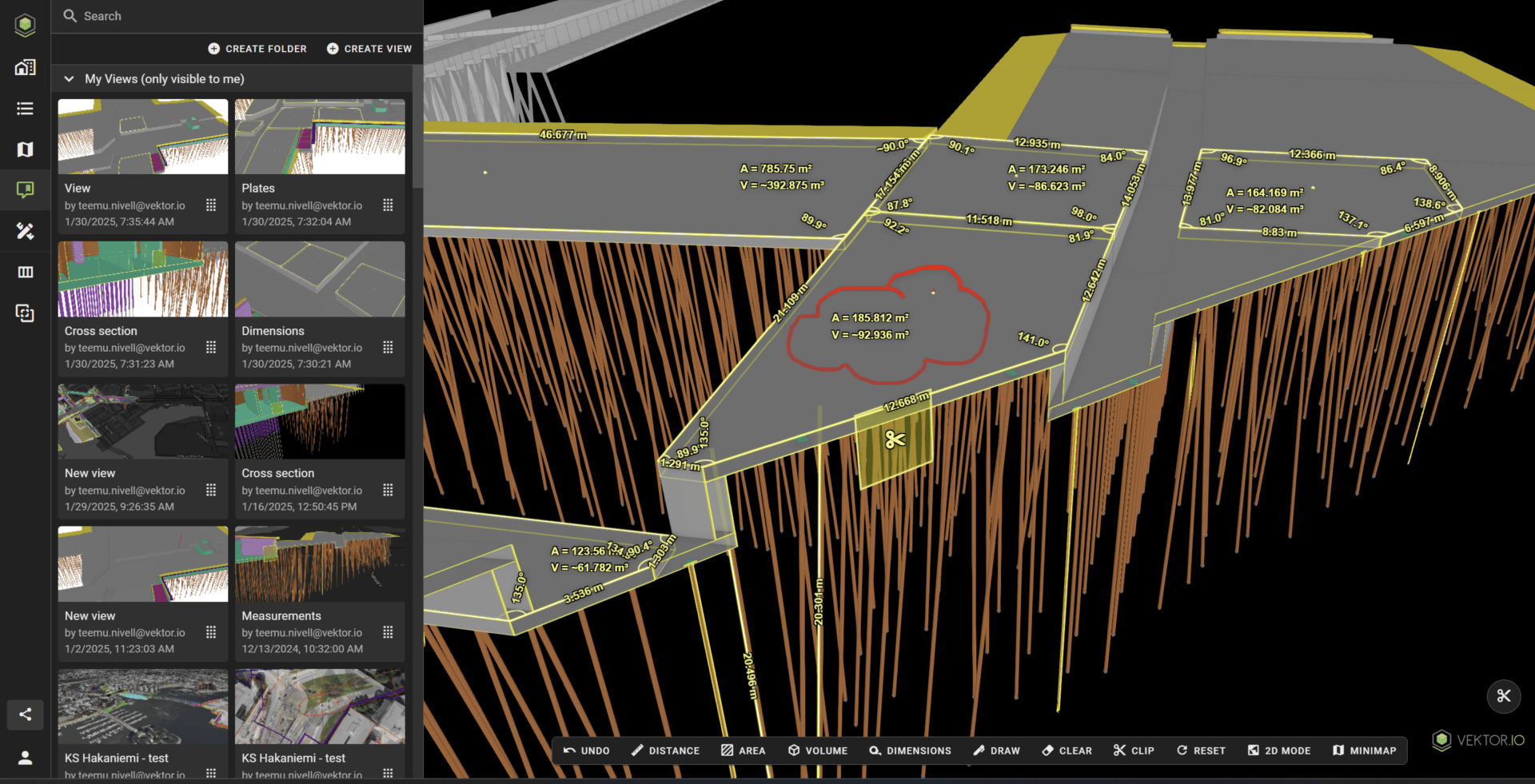Click the Create View button

pyautogui.click(x=369, y=49)
